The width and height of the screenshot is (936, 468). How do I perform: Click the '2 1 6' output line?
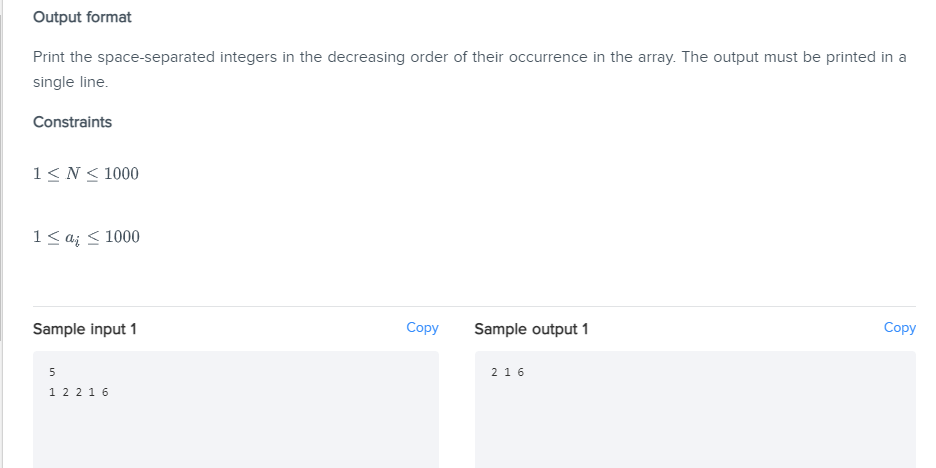507,372
